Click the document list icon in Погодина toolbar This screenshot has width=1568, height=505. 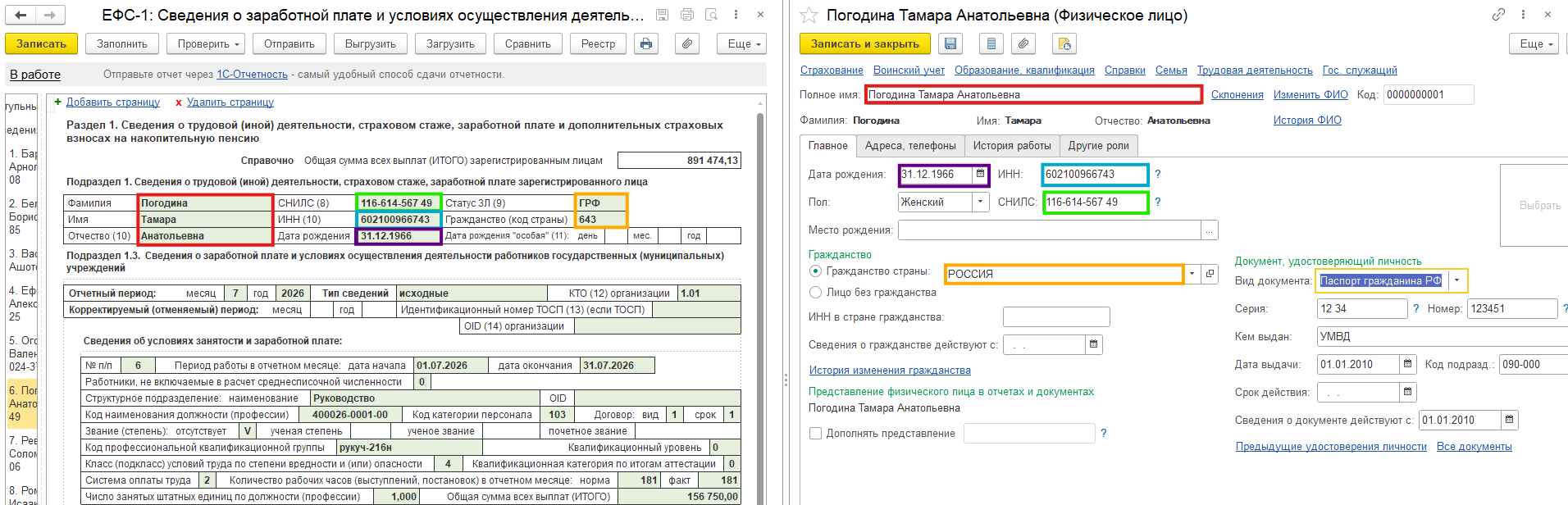click(x=991, y=44)
